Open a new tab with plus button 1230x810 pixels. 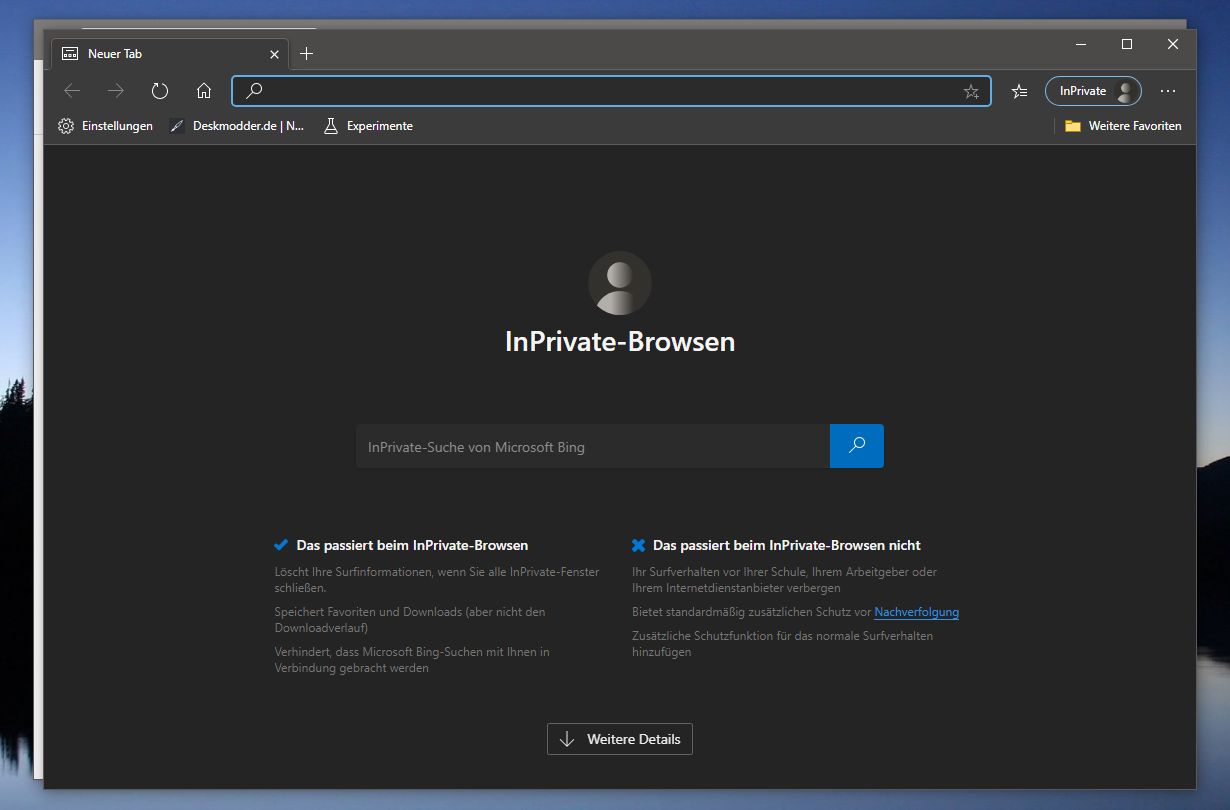[306, 54]
